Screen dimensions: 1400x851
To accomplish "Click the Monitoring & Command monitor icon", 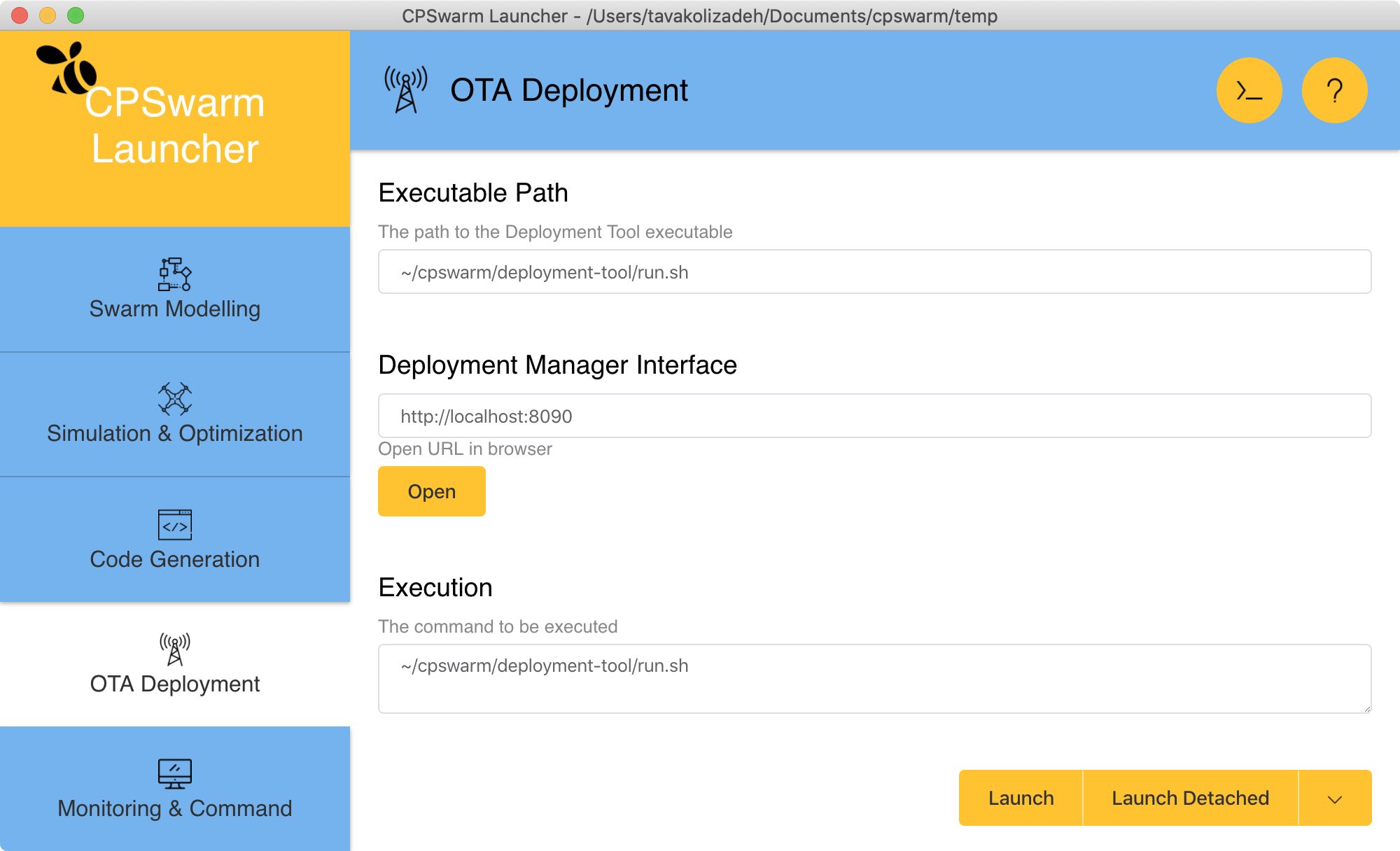I will pos(174,773).
